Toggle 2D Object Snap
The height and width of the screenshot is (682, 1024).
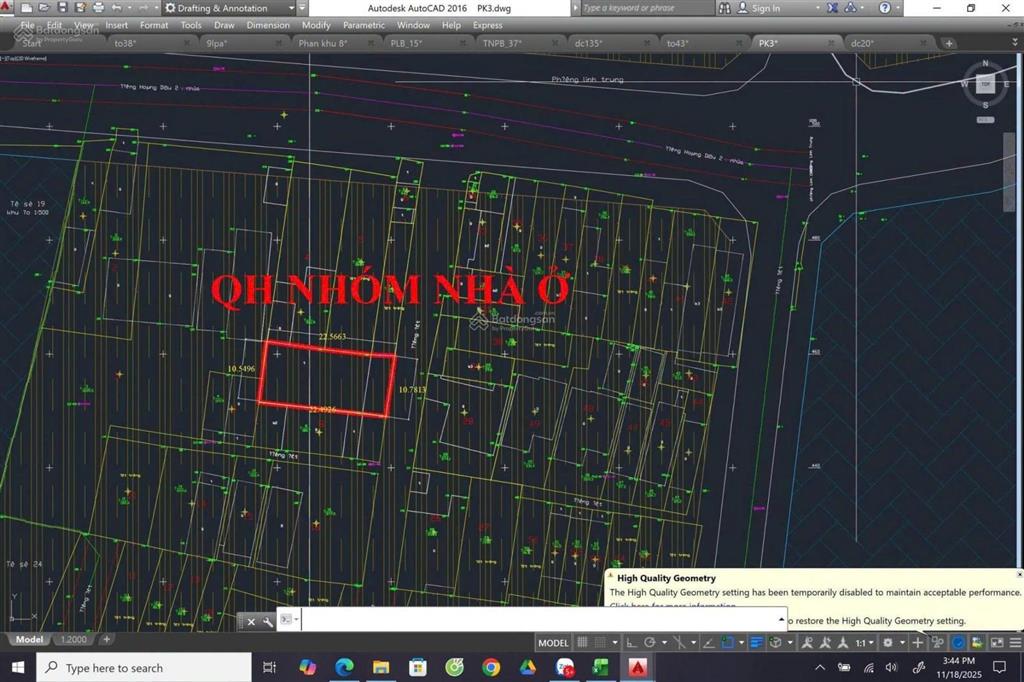727,643
